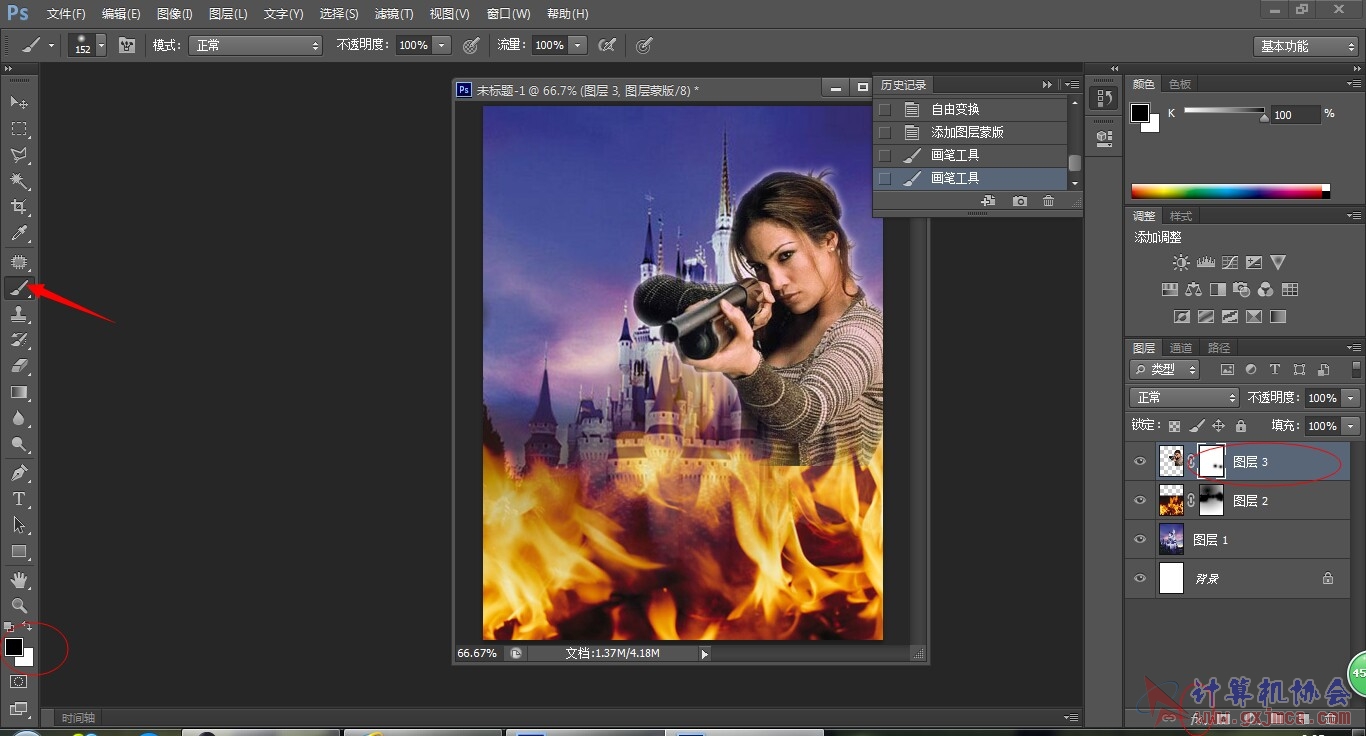Toggle lock transparent pixels

click(1175, 426)
